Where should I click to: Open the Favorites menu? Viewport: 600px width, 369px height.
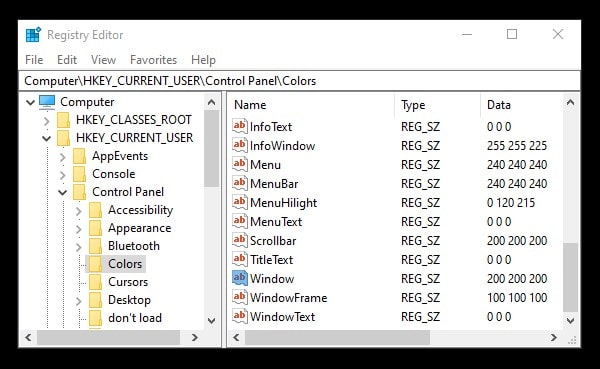tap(153, 60)
